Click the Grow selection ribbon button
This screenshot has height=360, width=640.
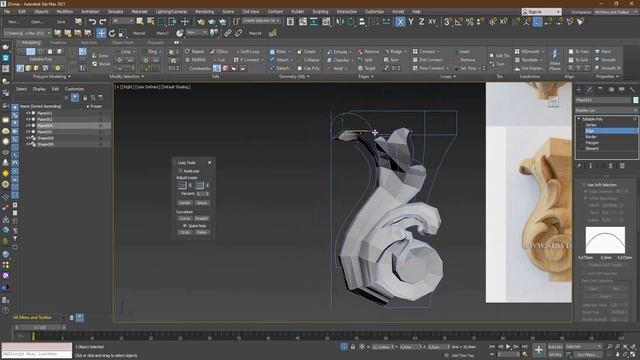100,56
